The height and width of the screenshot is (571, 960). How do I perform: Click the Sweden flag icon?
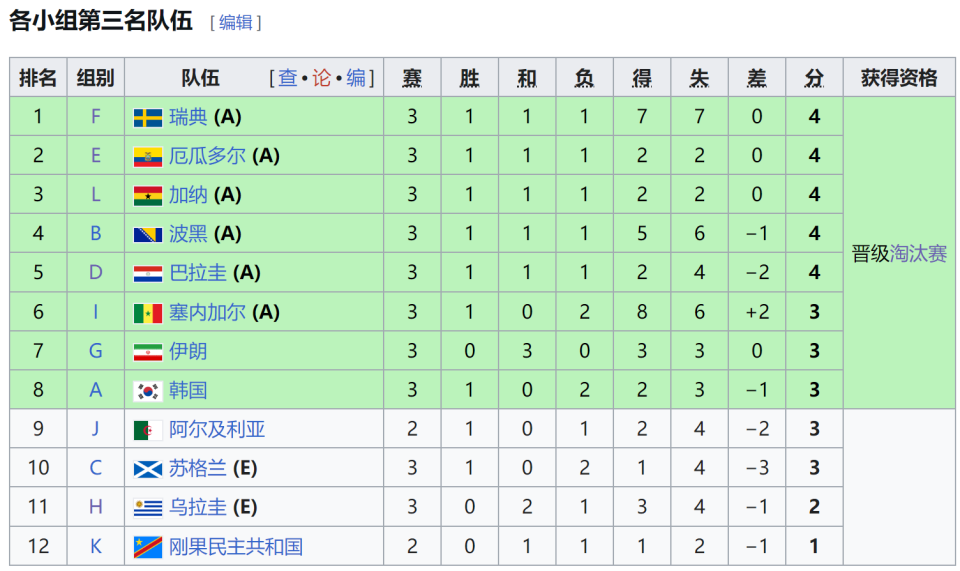tap(148, 118)
